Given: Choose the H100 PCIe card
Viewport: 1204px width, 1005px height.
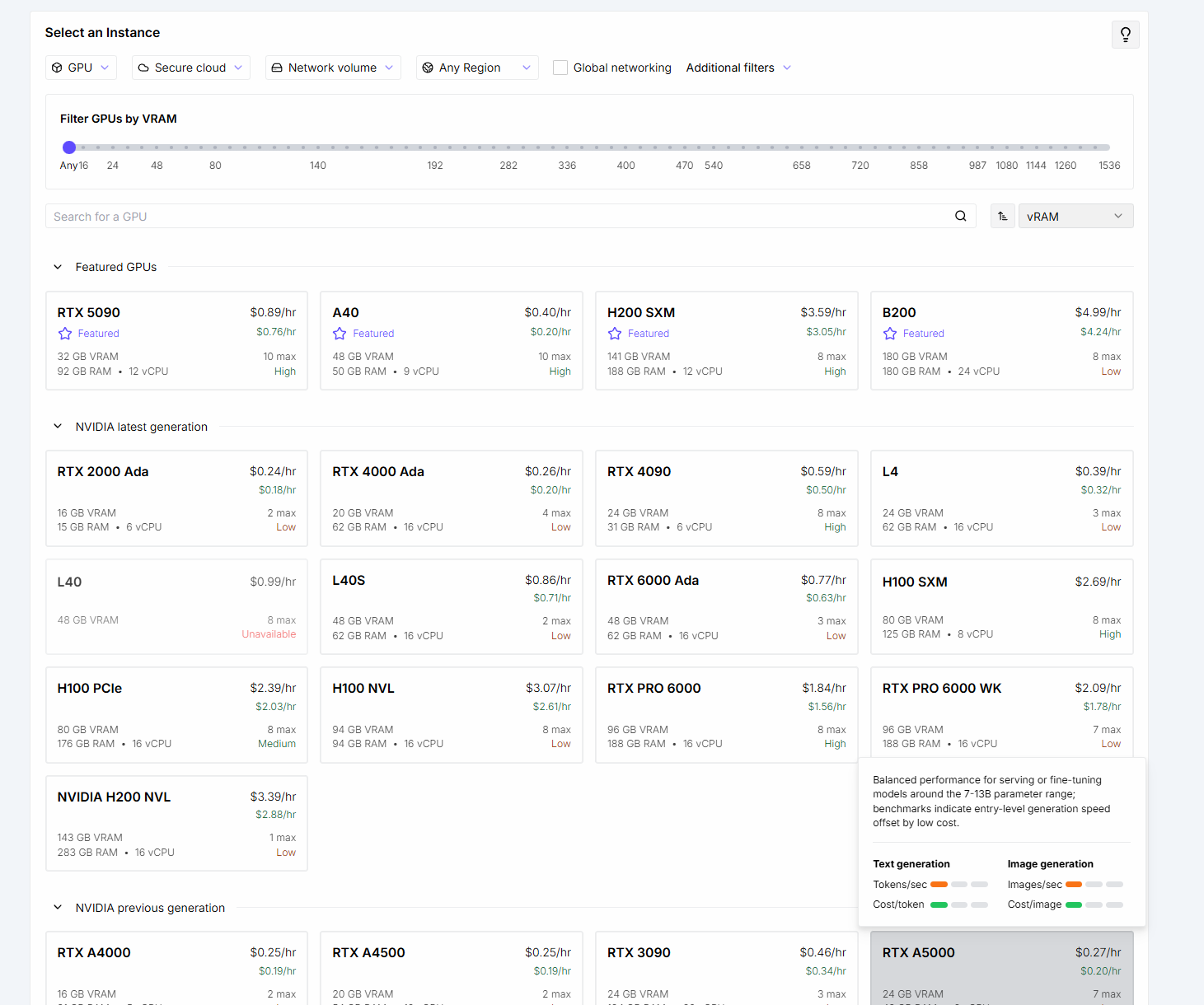Looking at the screenshot, I should [176, 715].
